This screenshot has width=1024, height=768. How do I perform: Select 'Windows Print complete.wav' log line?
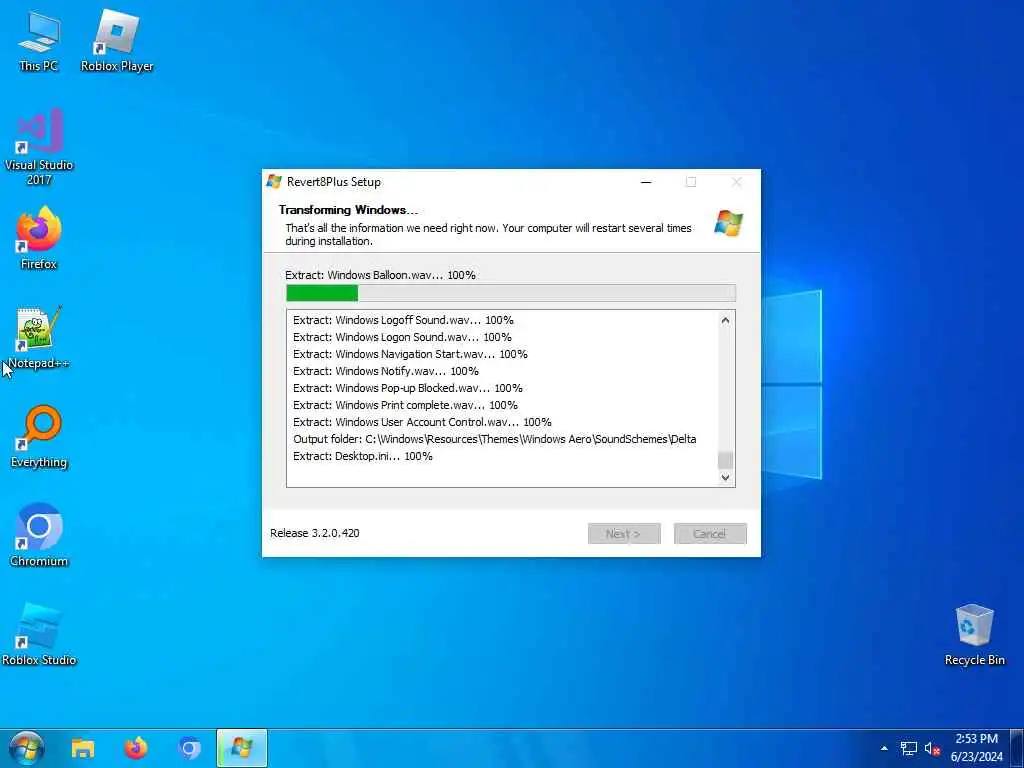405,405
